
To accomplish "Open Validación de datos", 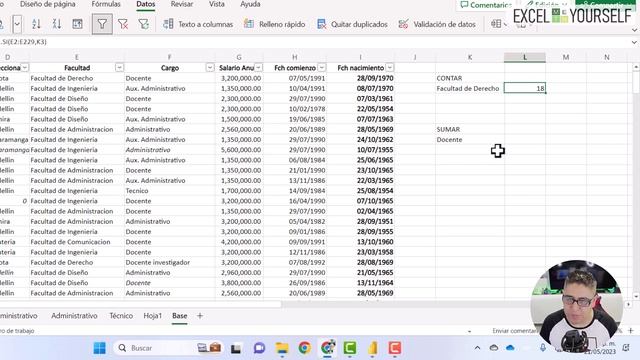I will [437, 24].
